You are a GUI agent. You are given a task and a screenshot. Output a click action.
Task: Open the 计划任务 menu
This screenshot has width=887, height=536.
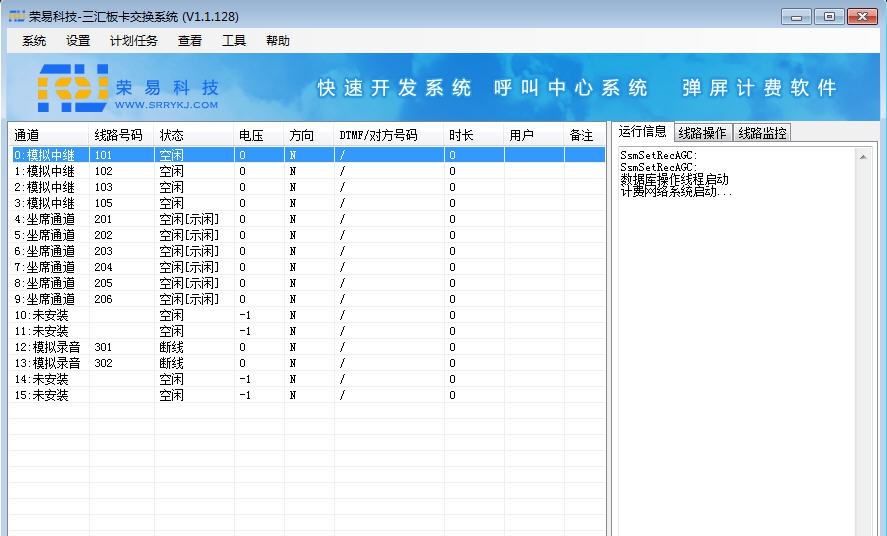pos(133,41)
